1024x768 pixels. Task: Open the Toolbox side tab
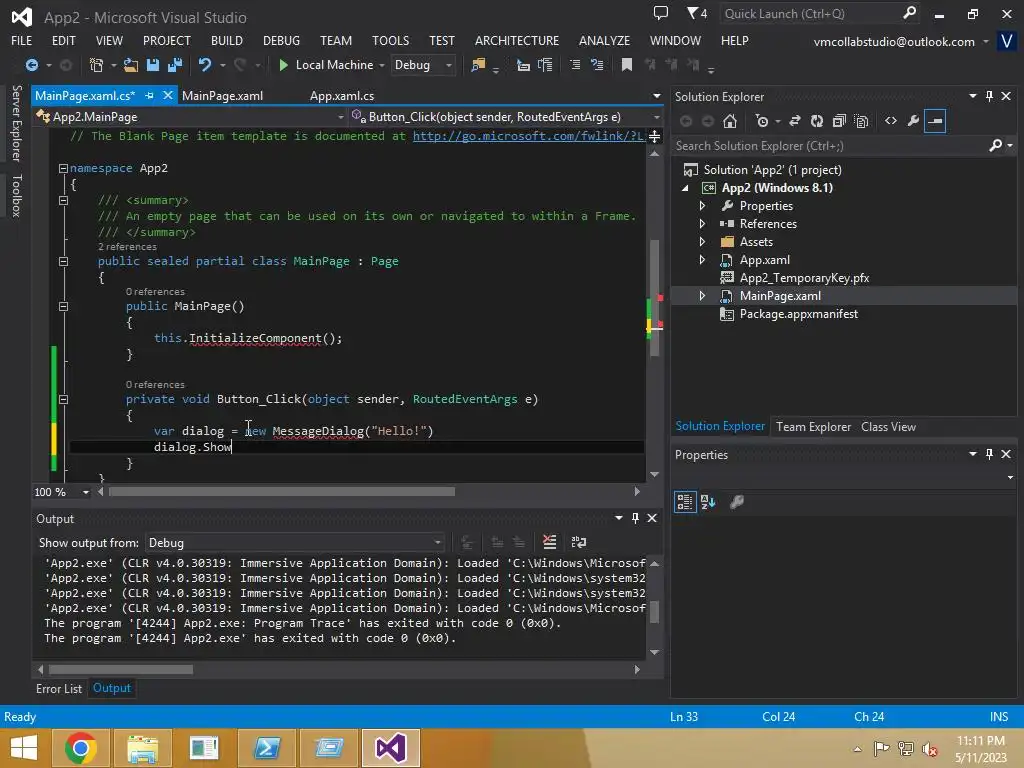click(x=17, y=196)
